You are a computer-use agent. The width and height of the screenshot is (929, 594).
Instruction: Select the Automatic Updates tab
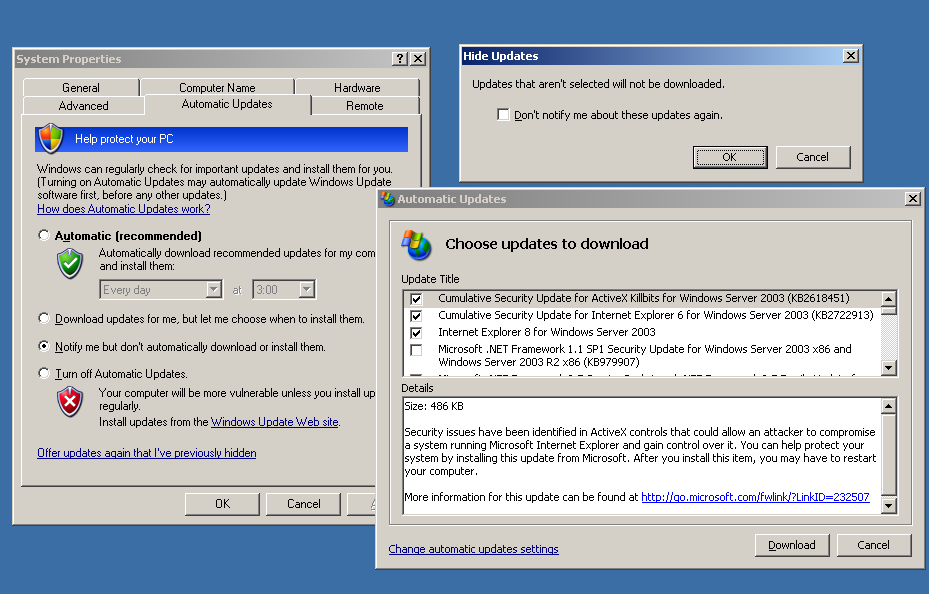228,104
